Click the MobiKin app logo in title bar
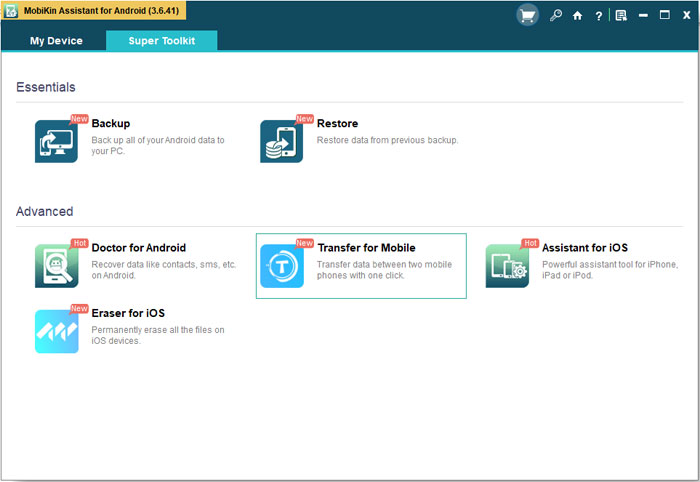The width and height of the screenshot is (700, 482). click(11, 11)
